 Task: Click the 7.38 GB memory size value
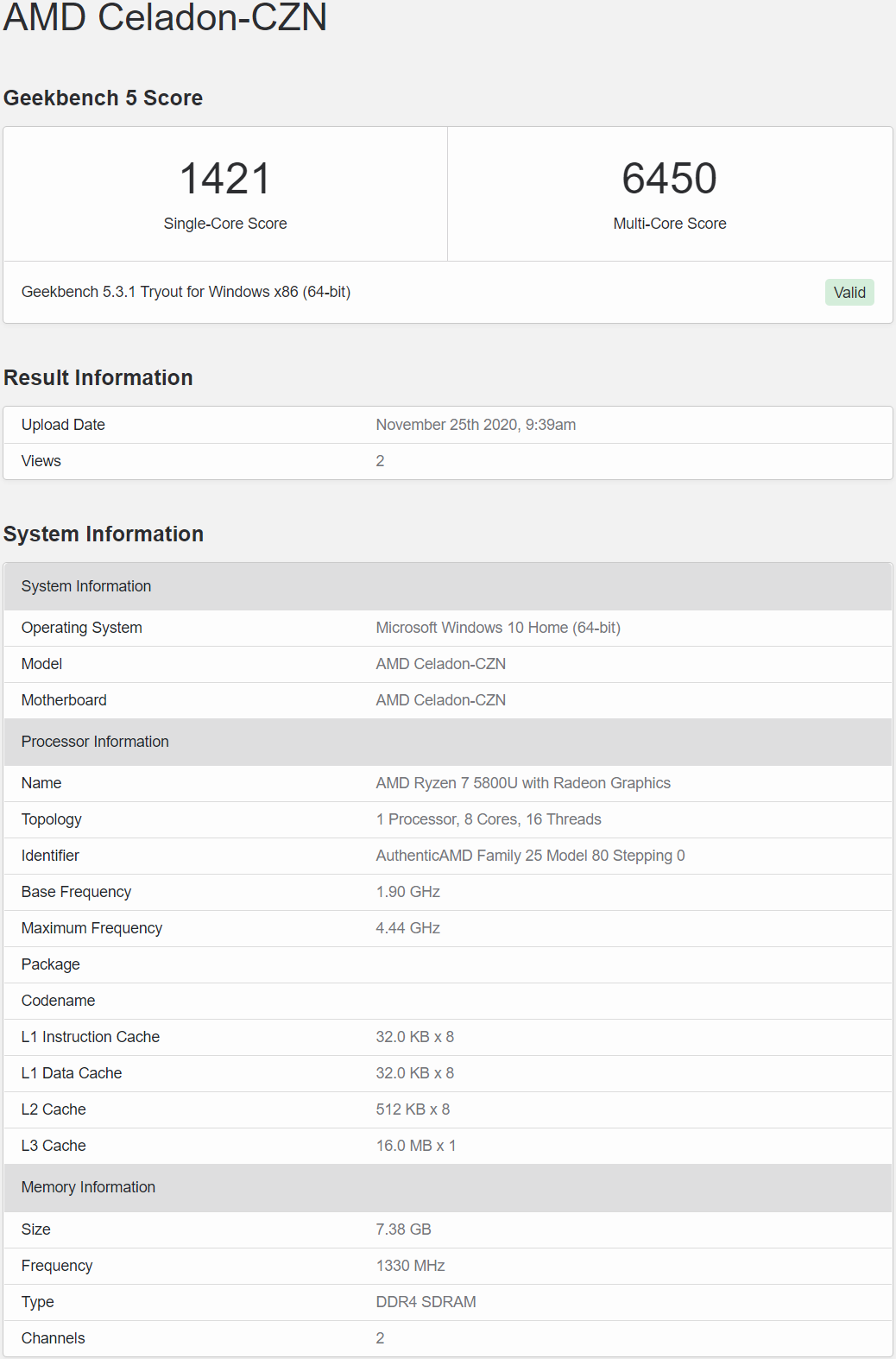pyautogui.click(x=403, y=1229)
